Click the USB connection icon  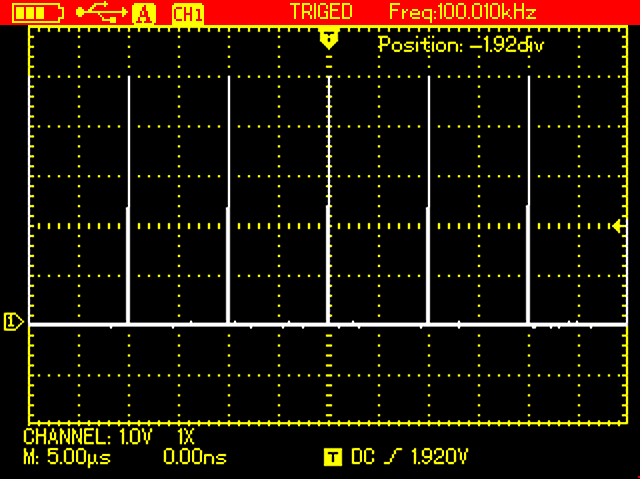click(99, 12)
